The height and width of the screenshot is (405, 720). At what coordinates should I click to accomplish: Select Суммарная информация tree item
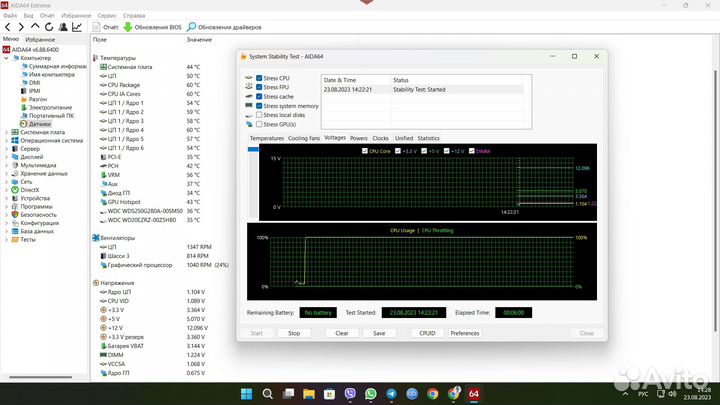pos(53,66)
